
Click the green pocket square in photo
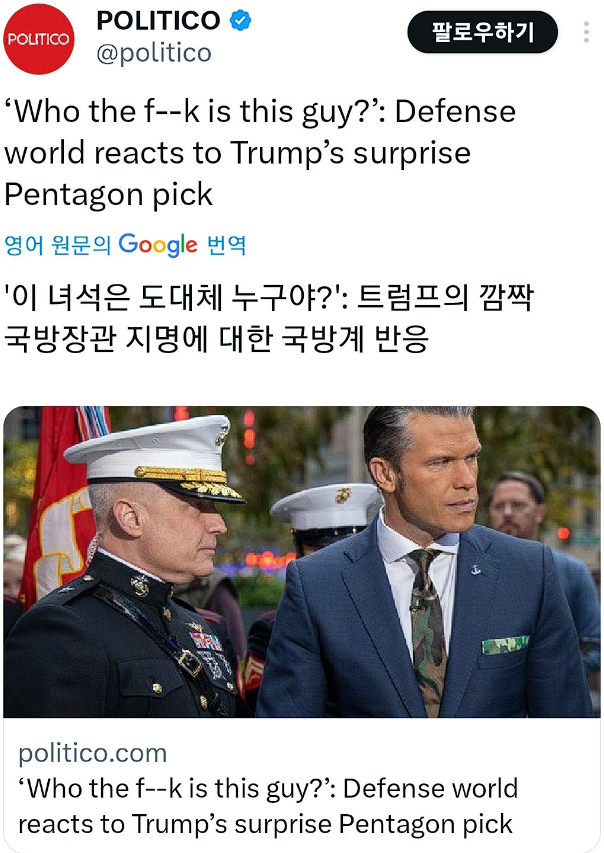pyautogui.click(x=505, y=645)
